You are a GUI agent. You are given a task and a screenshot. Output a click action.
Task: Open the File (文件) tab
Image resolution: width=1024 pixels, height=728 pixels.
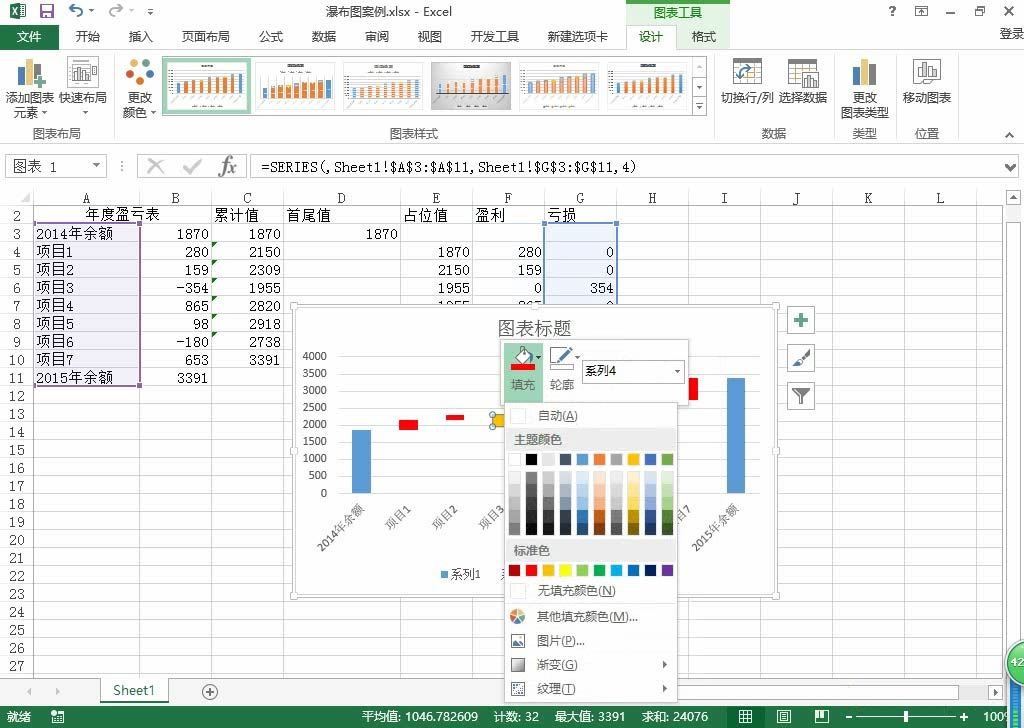pyautogui.click(x=29, y=37)
